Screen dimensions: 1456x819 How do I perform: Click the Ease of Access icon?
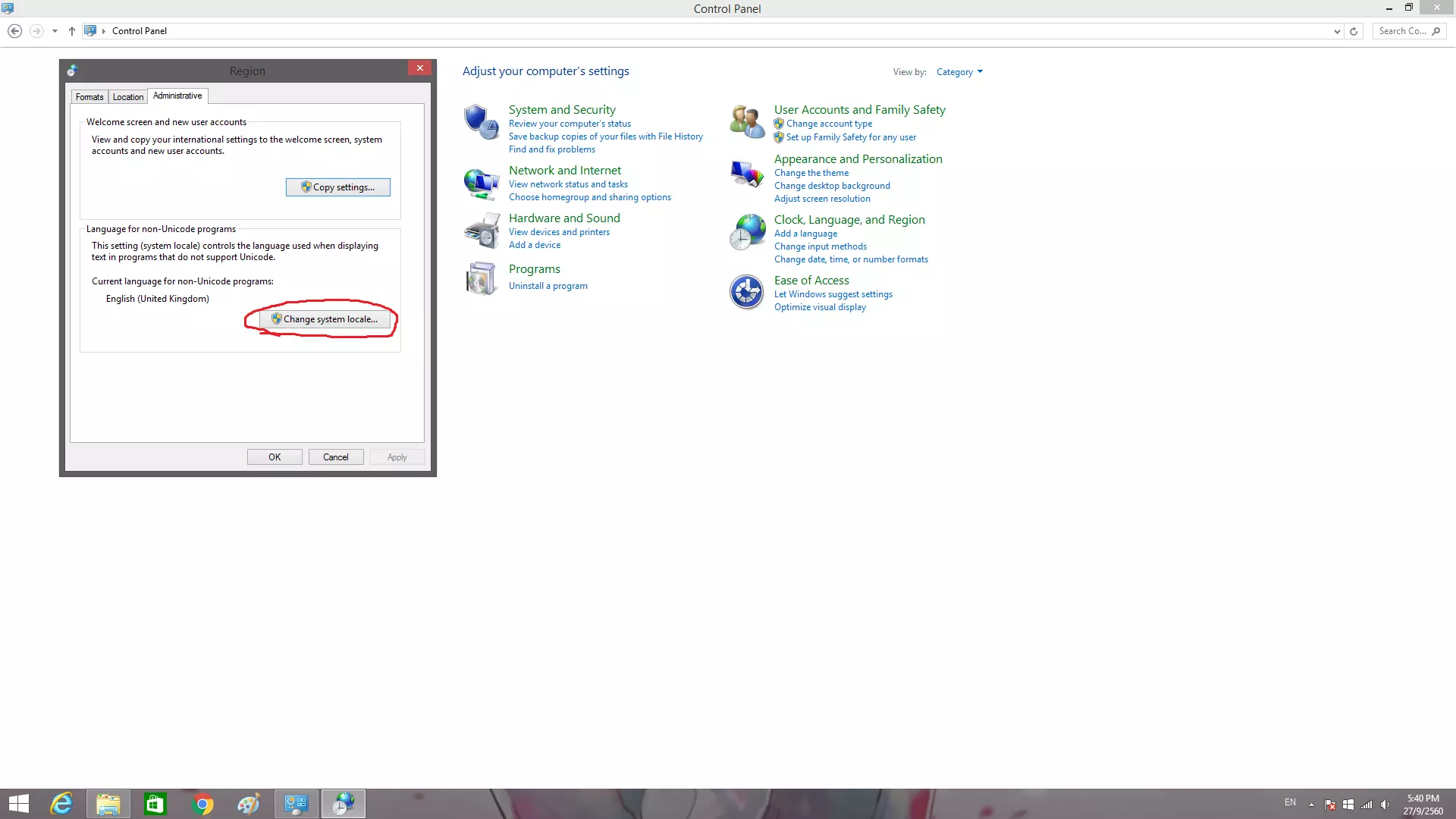tap(746, 292)
